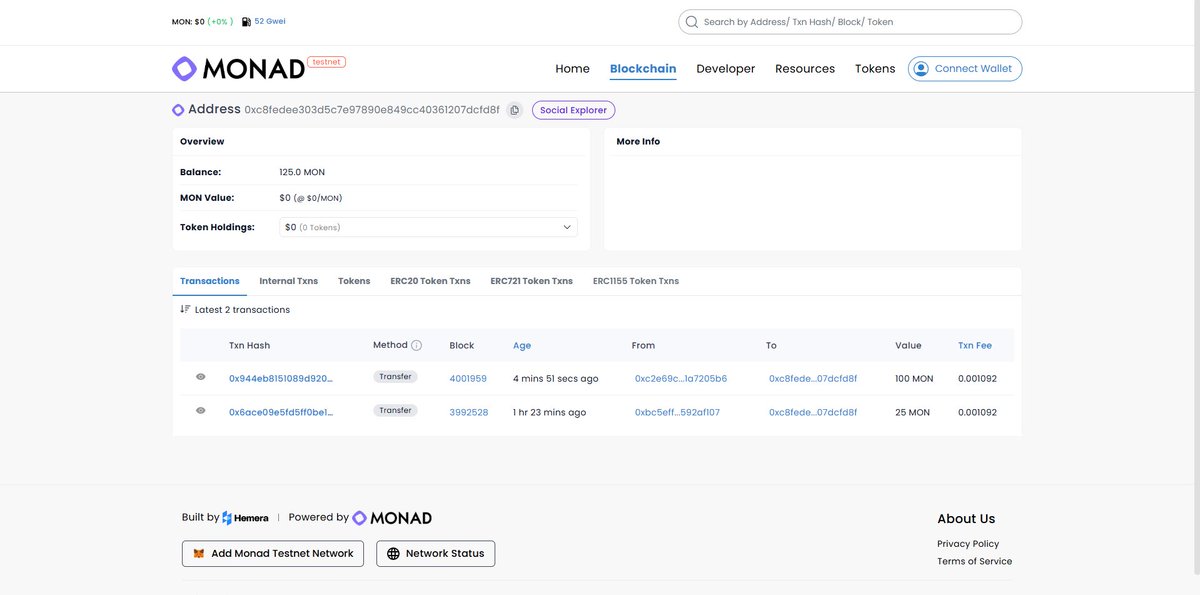Expand the Token Holdings dropdown
Image resolution: width=1200 pixels, height=595 pixels.
[x=428, y=227]
